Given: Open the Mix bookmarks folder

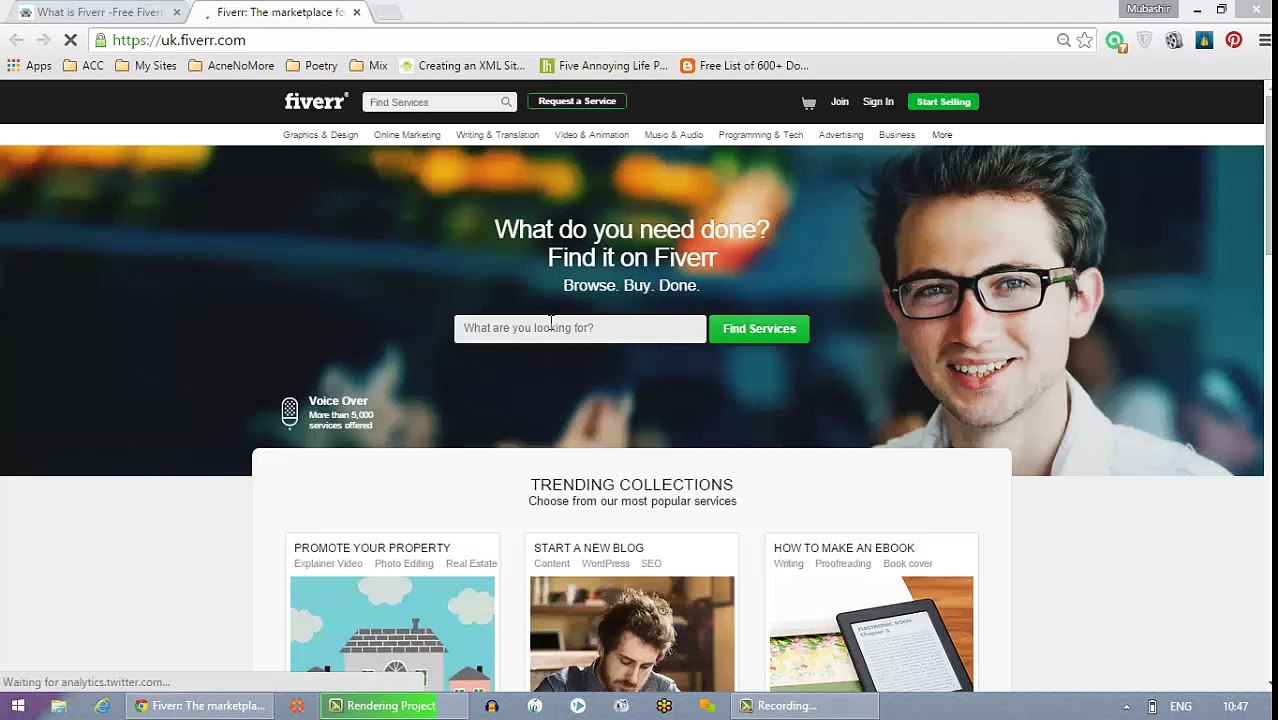Looking at the screenshot, I should tap(368, 66).
